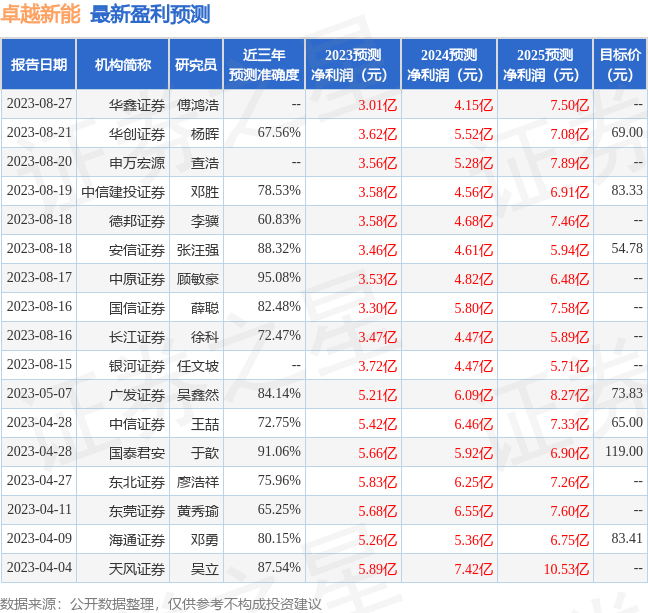Click target price 83.41

coord(627,538)
